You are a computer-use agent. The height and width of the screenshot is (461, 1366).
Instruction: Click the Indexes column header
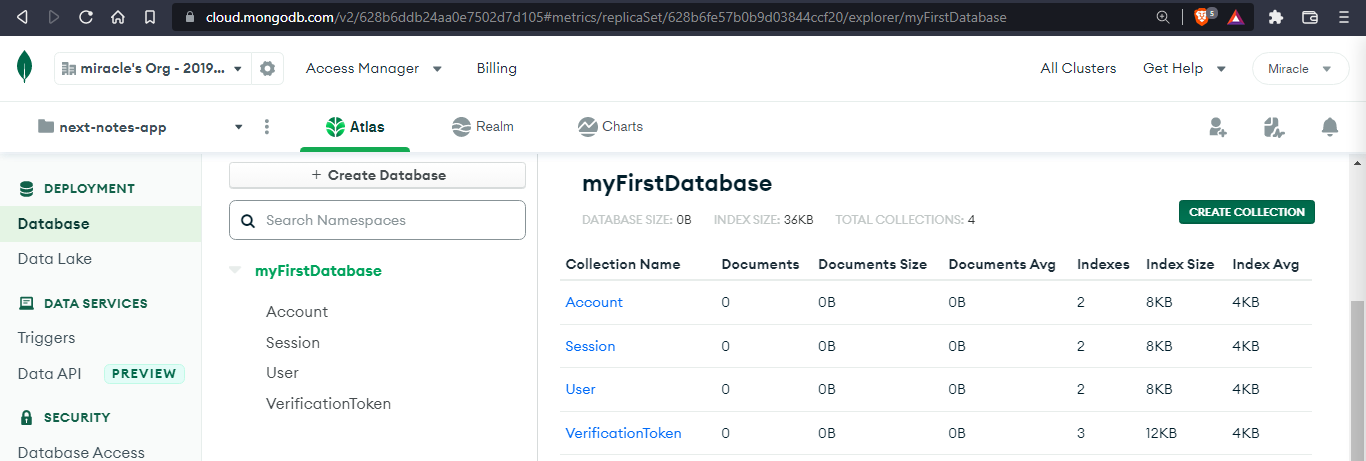point(1103,265)
